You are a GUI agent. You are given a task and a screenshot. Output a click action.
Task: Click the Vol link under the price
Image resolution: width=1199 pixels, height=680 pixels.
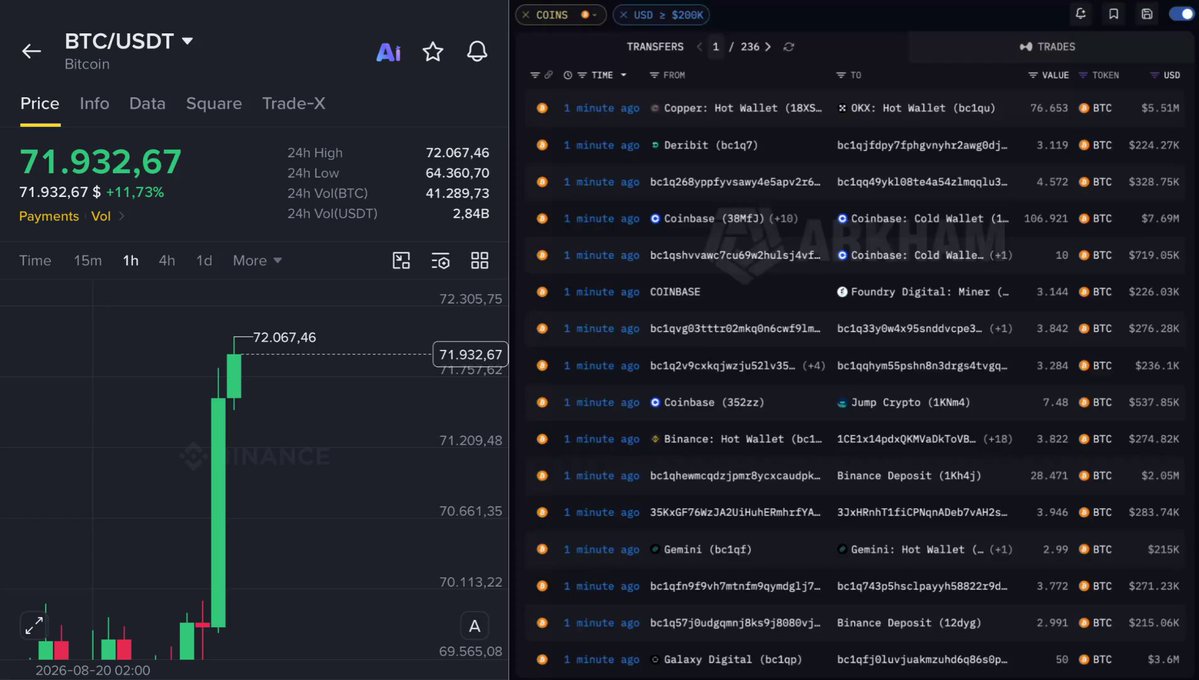(101, 216)
